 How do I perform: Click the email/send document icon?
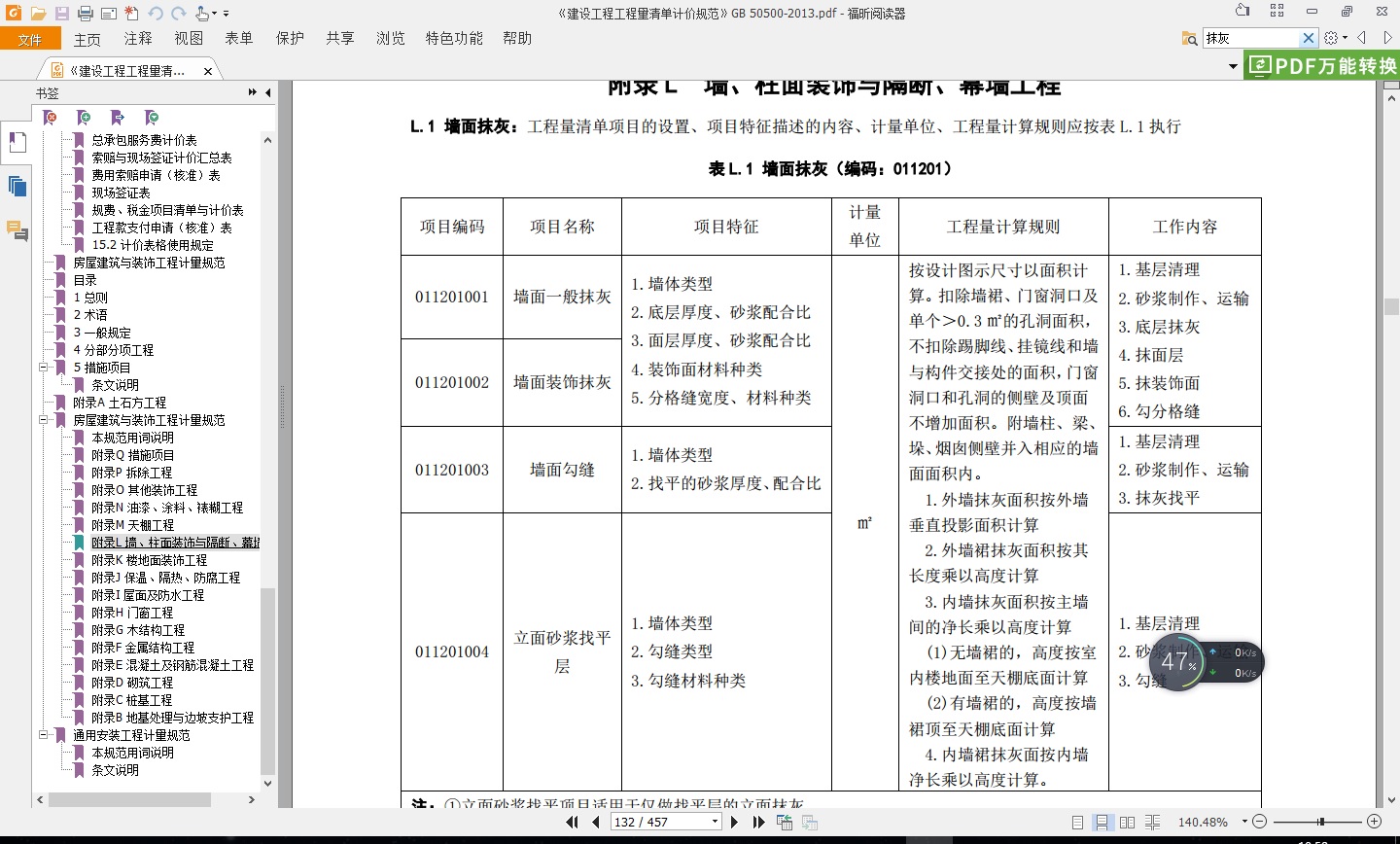109,14
